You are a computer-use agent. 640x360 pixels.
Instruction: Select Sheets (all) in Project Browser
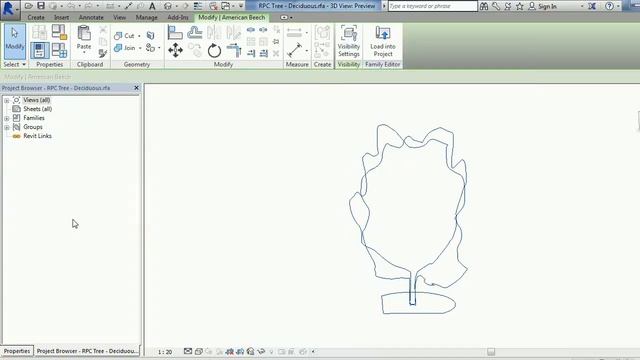38,109
